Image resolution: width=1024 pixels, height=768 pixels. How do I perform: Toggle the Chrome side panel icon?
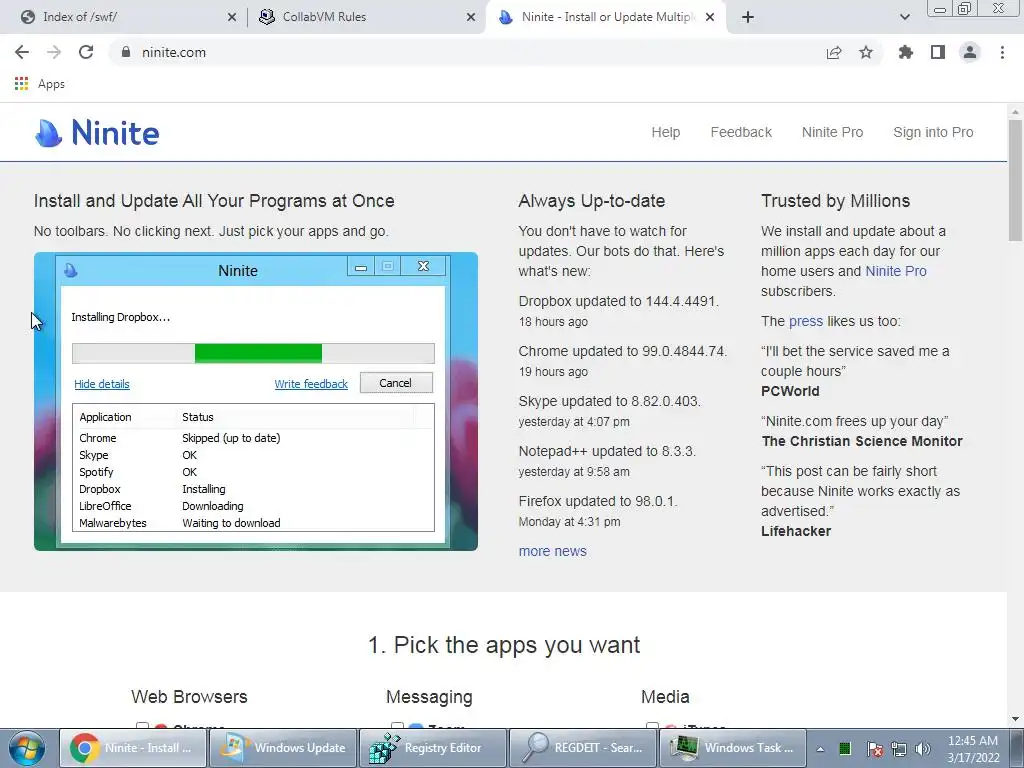[x=938, y=52]
